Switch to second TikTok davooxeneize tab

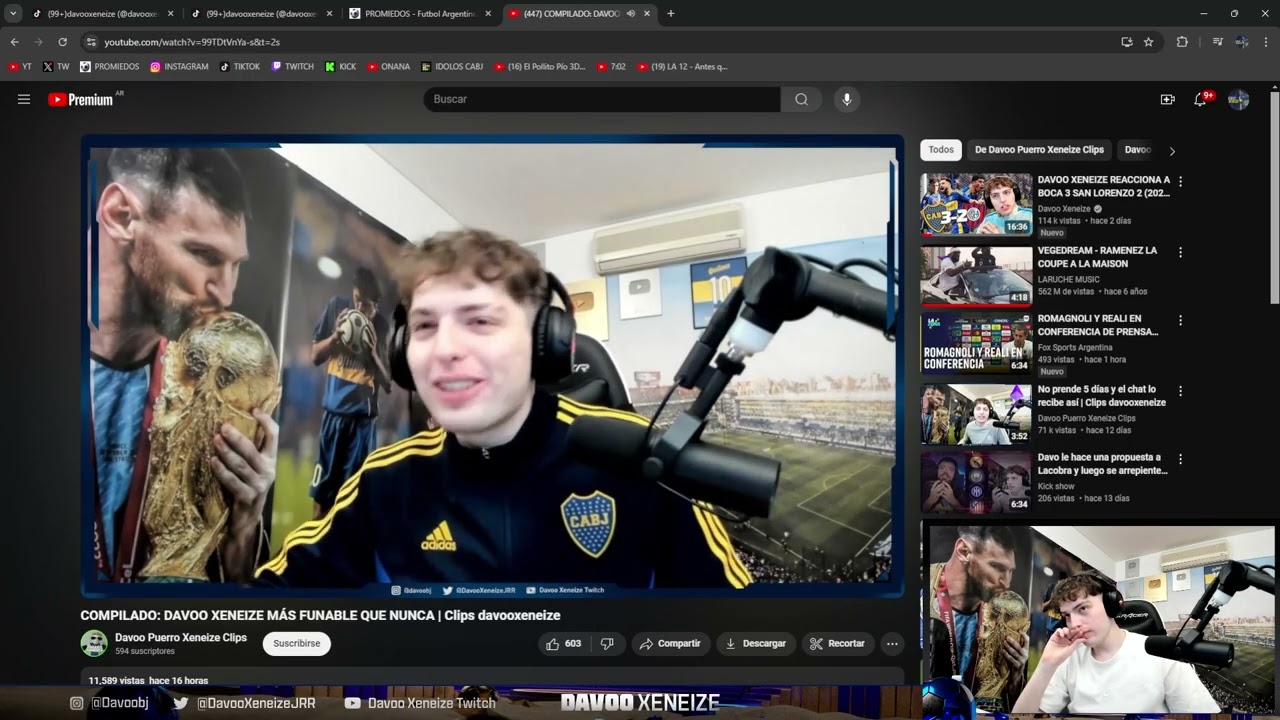(260, 14)
